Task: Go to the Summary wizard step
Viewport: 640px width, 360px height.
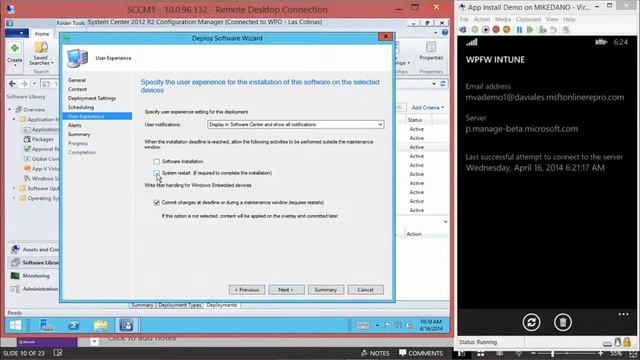Action: pos(79,134)
